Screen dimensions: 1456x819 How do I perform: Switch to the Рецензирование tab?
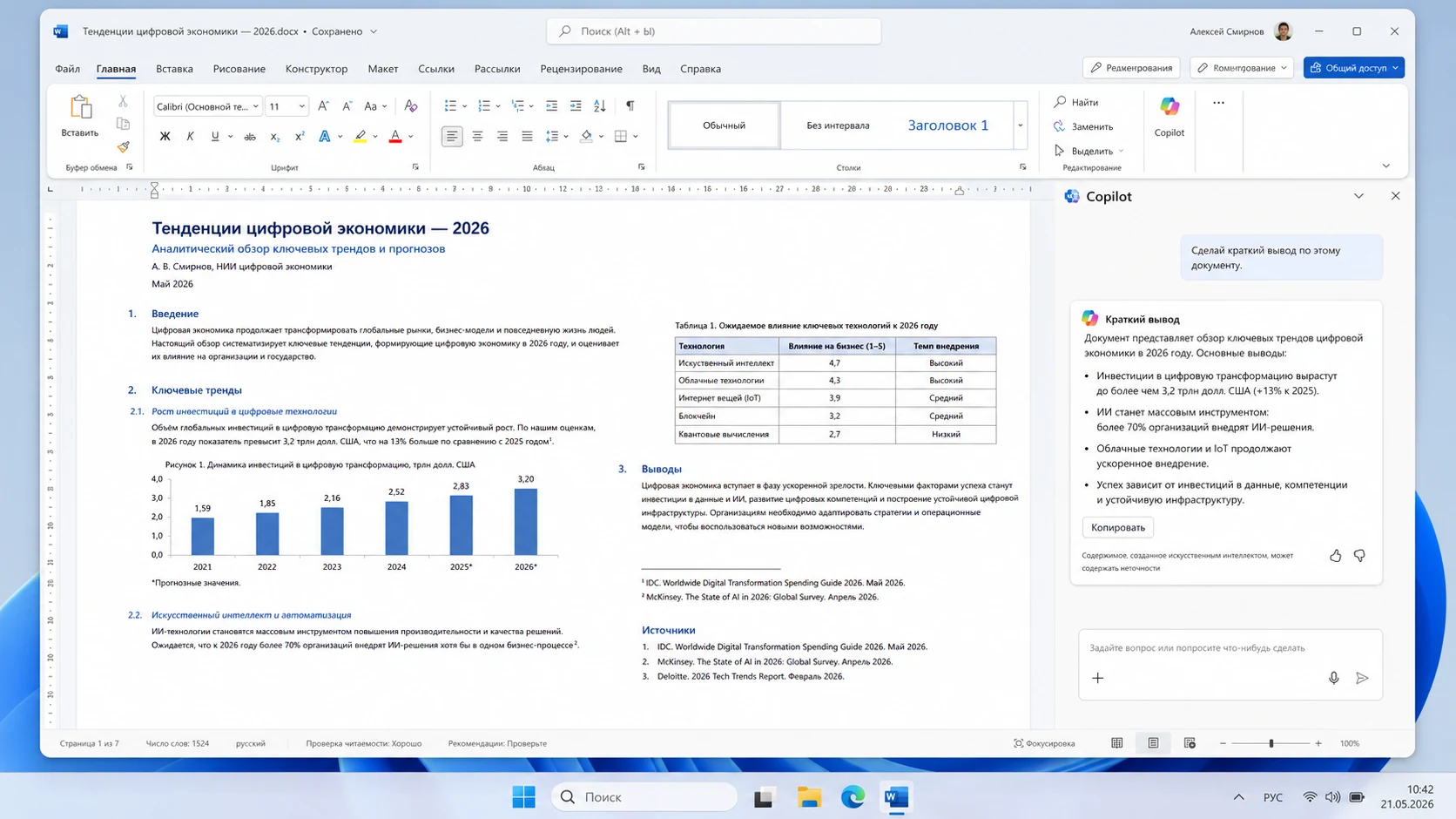(581, 69)
